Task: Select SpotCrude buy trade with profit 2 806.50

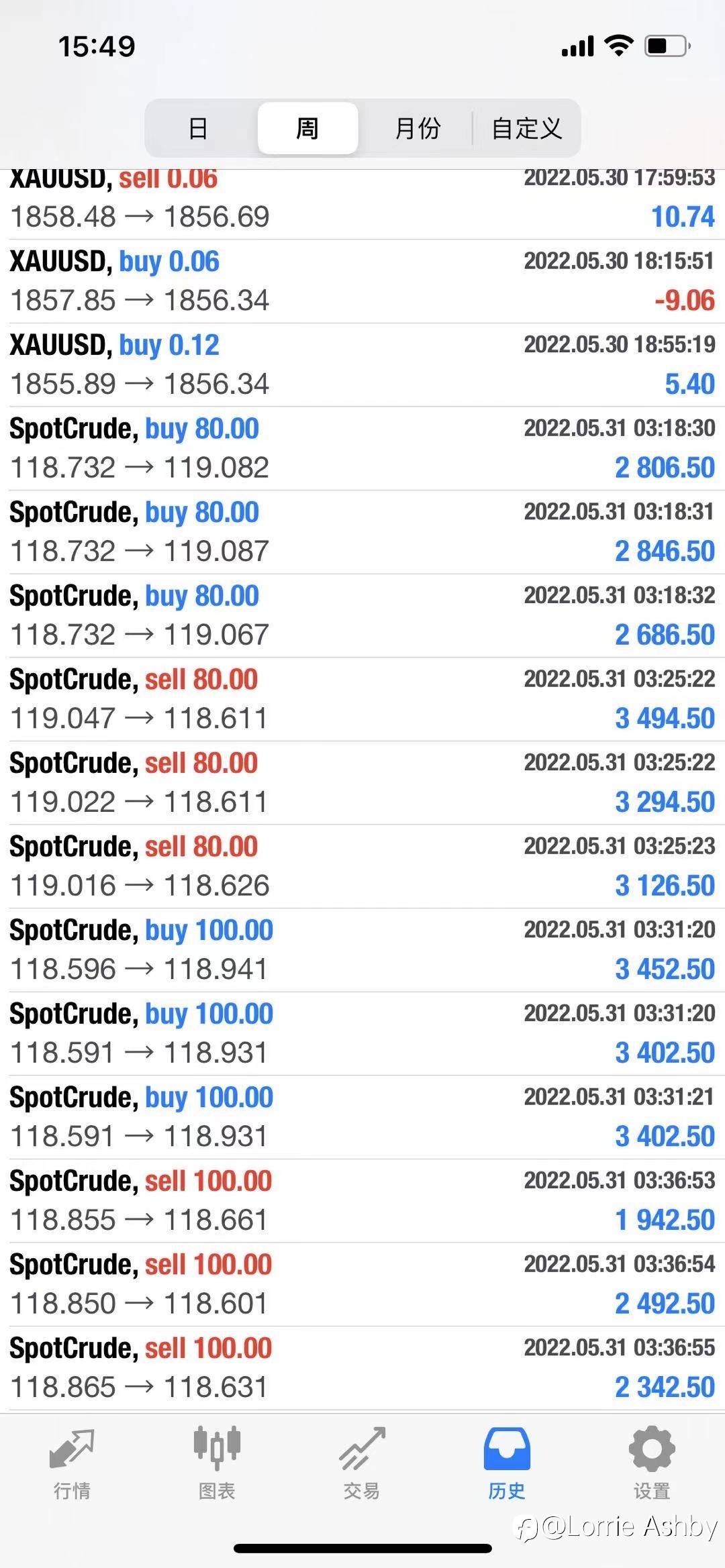Action: [362, 448]
